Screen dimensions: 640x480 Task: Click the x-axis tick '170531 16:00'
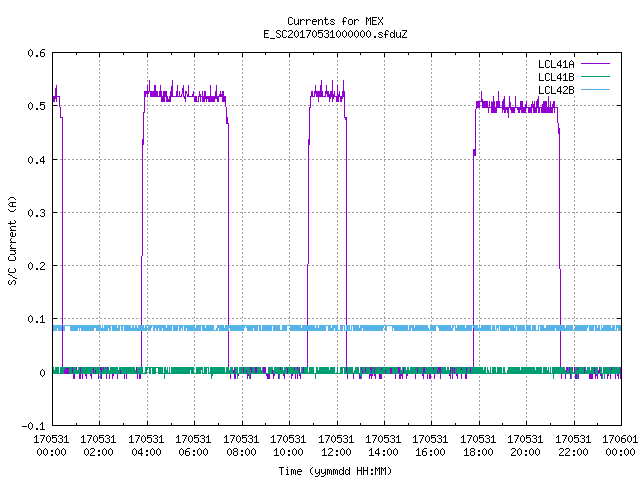pyautogui.click(x=430, y=446)
